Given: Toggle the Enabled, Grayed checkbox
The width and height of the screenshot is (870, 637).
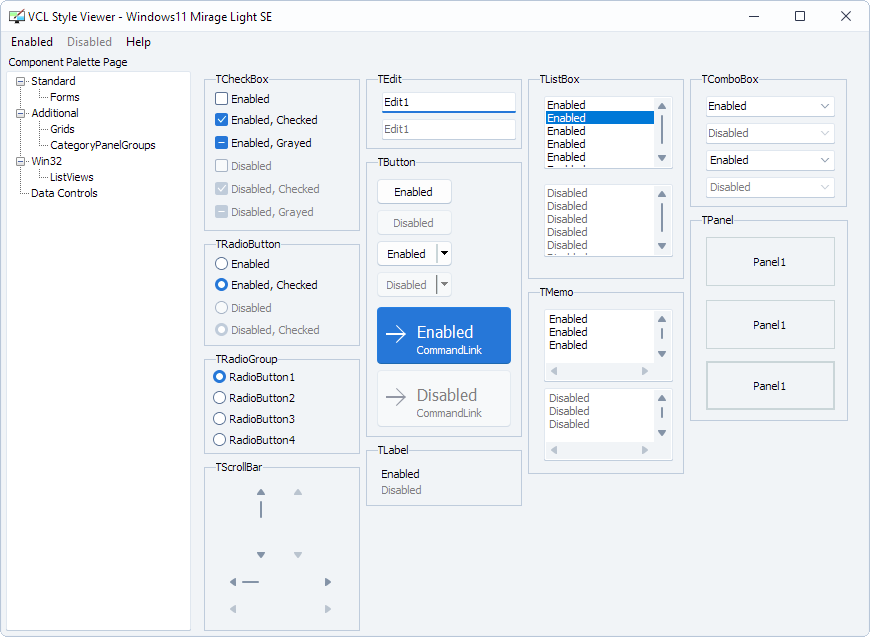Looking at the screenshot, I should tap(221, 143).
